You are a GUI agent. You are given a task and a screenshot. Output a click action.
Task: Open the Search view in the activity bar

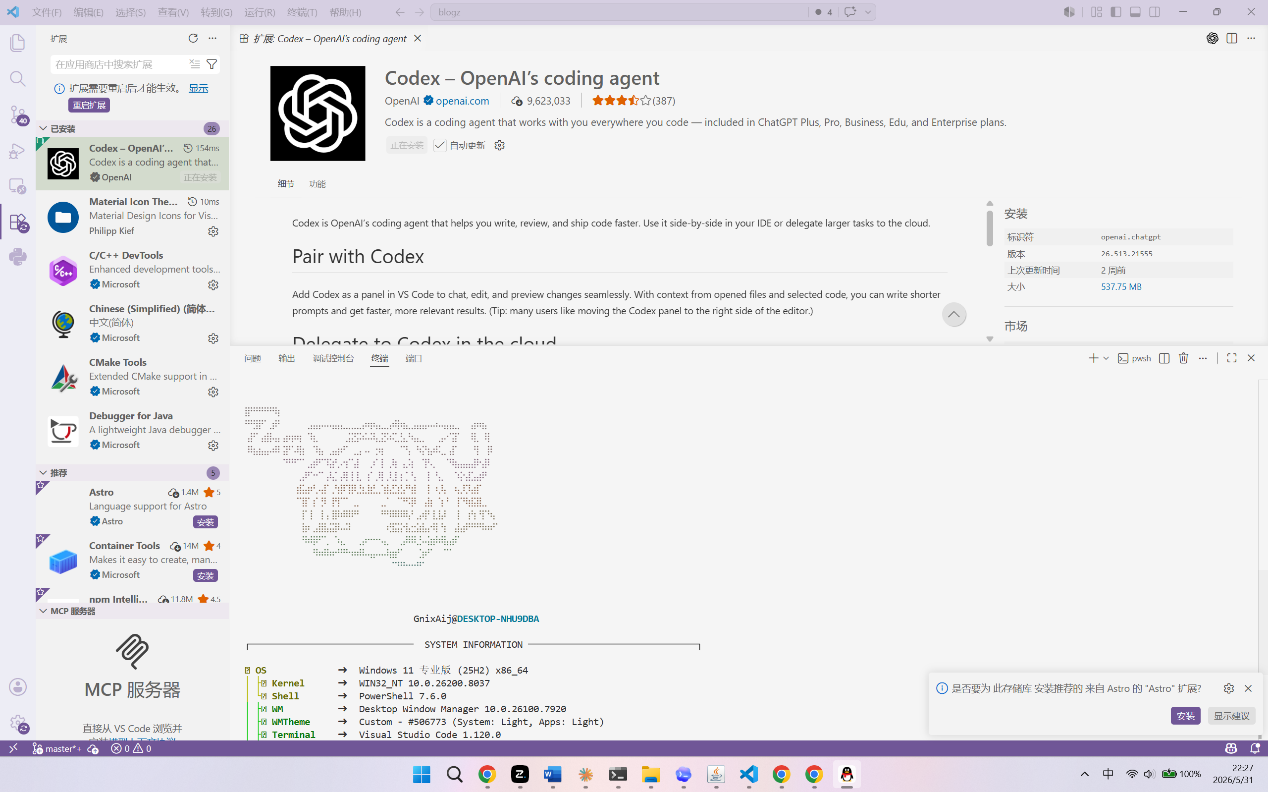[17, 78]
